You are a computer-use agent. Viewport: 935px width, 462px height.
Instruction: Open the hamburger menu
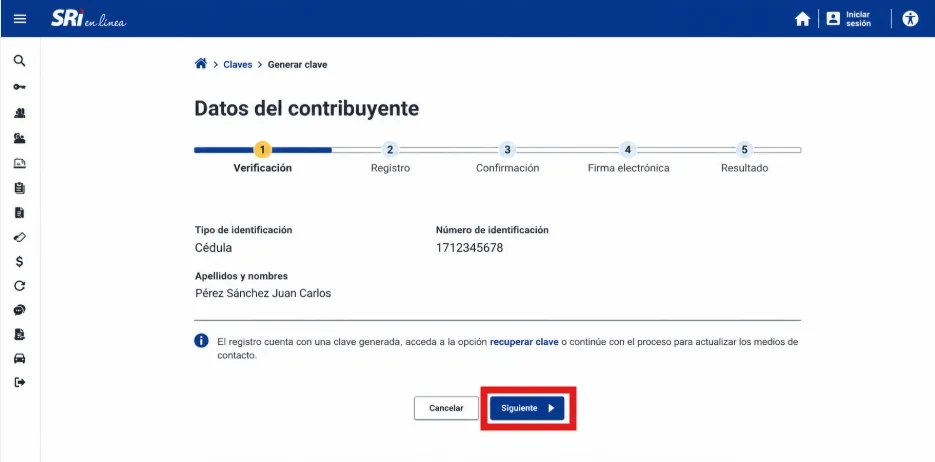20,19
